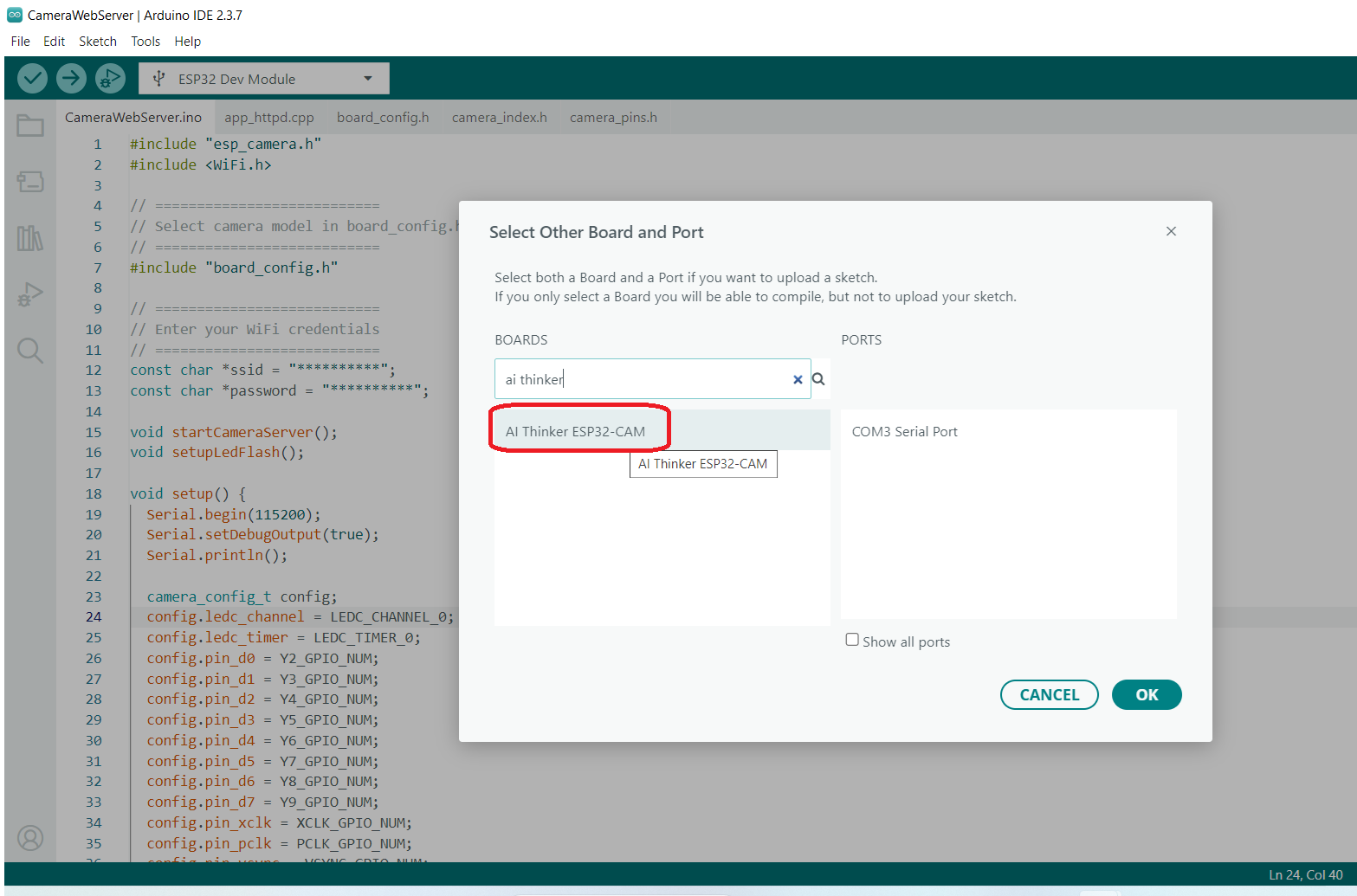Select the AI Thinker ESP32-CAM board
The width and height of the screenshot is (1357, 896).
[x=662, y=431]
